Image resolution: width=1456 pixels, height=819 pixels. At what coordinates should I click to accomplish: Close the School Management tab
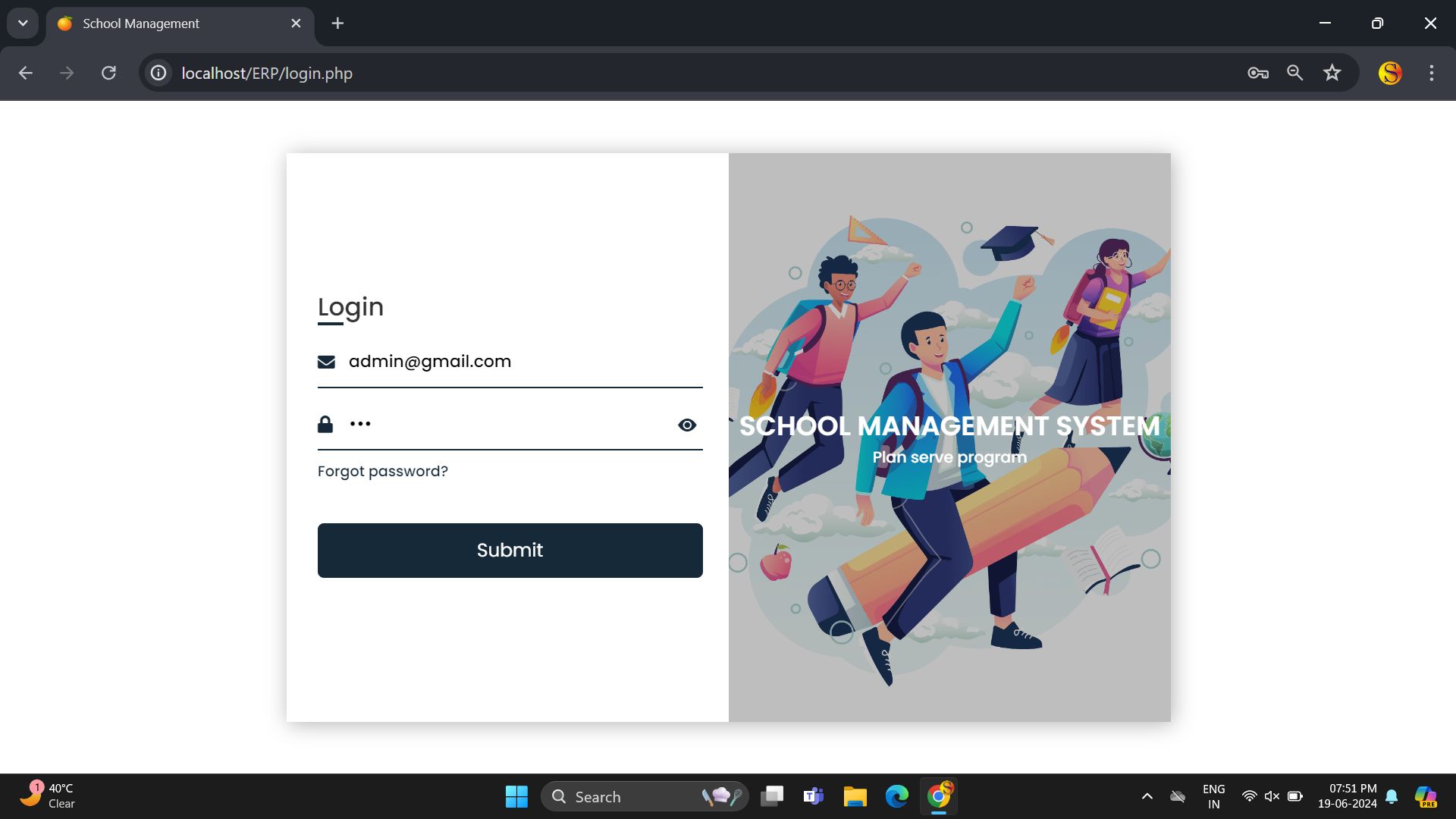(296, 24)
